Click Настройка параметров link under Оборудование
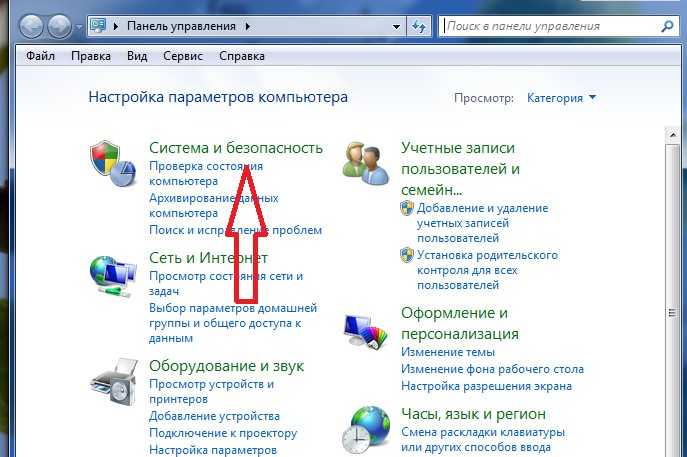The height and width of the screenshot is (457, 687). [x=213, y=450]
